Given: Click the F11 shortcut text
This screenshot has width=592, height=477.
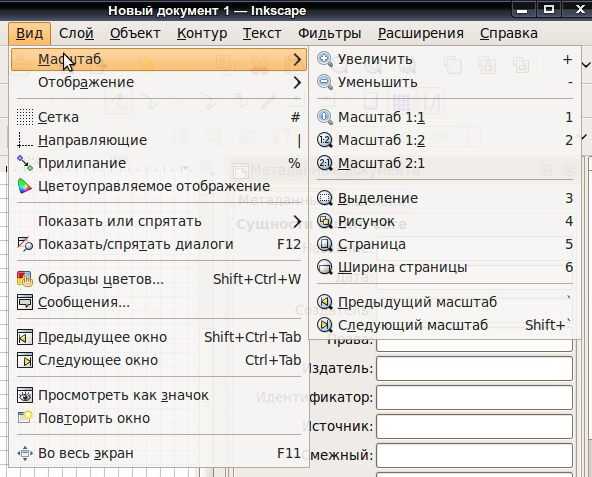Looking at the screenshot, I should (x=289, y=453).
